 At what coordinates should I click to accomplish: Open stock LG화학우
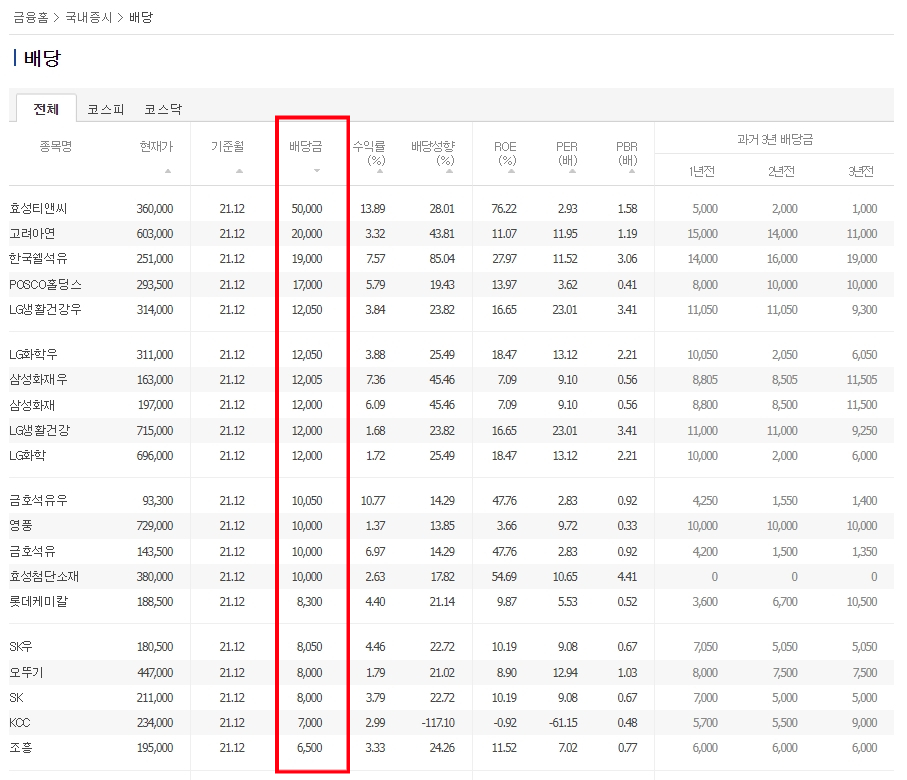[x=33, y=354]
